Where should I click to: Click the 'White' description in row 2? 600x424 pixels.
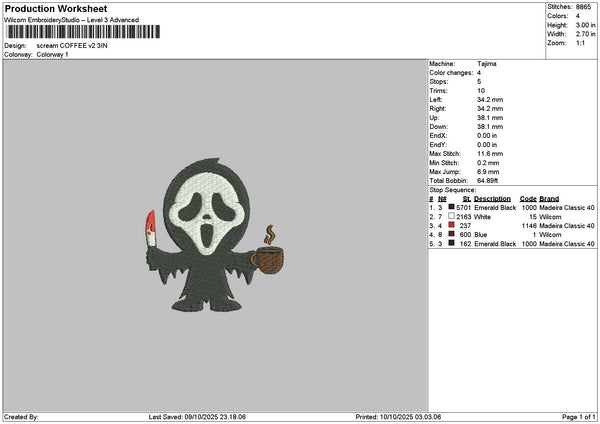[482, 217]
